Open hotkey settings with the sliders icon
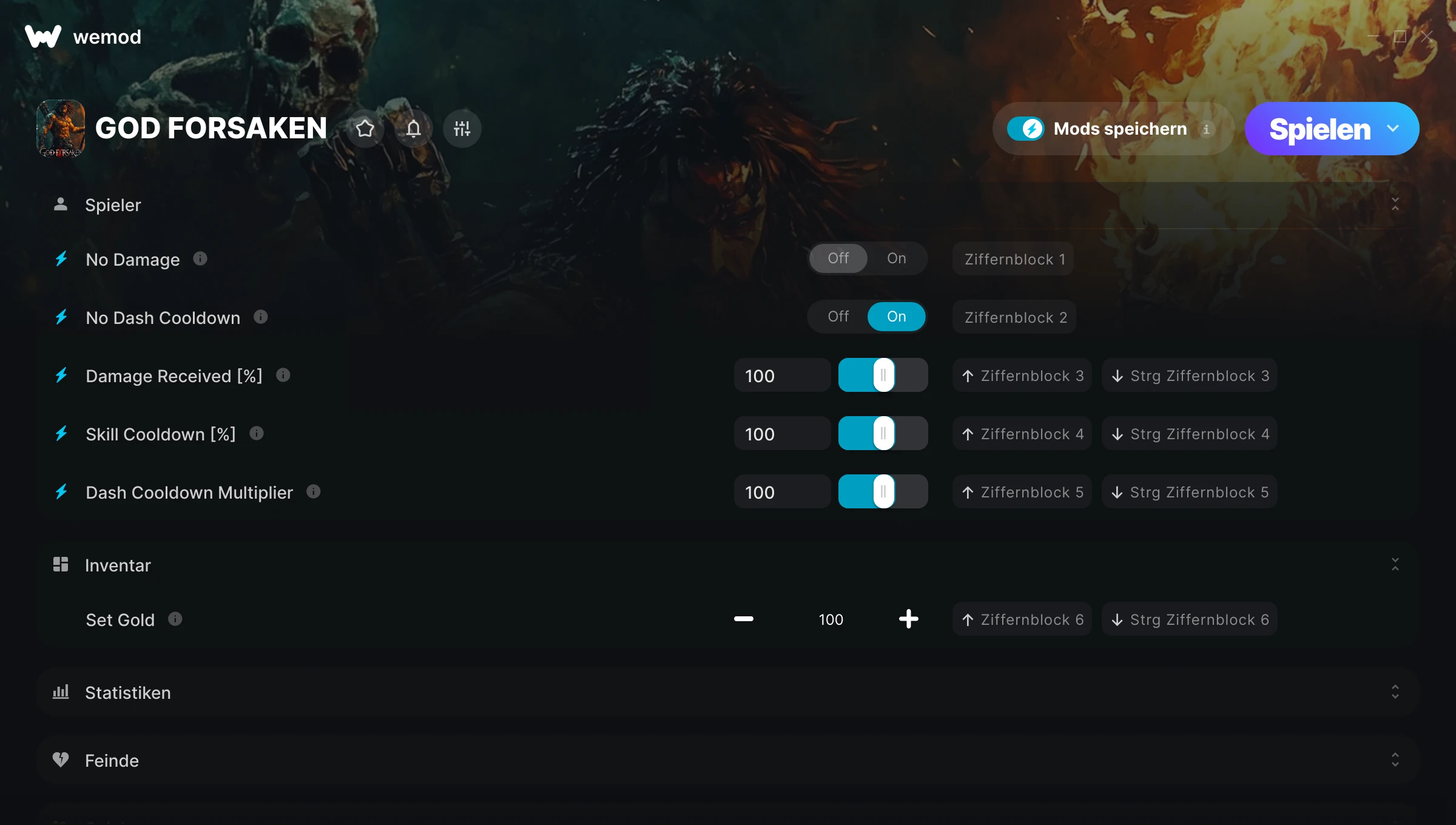The image size is (1456, 825). point(462,129)
